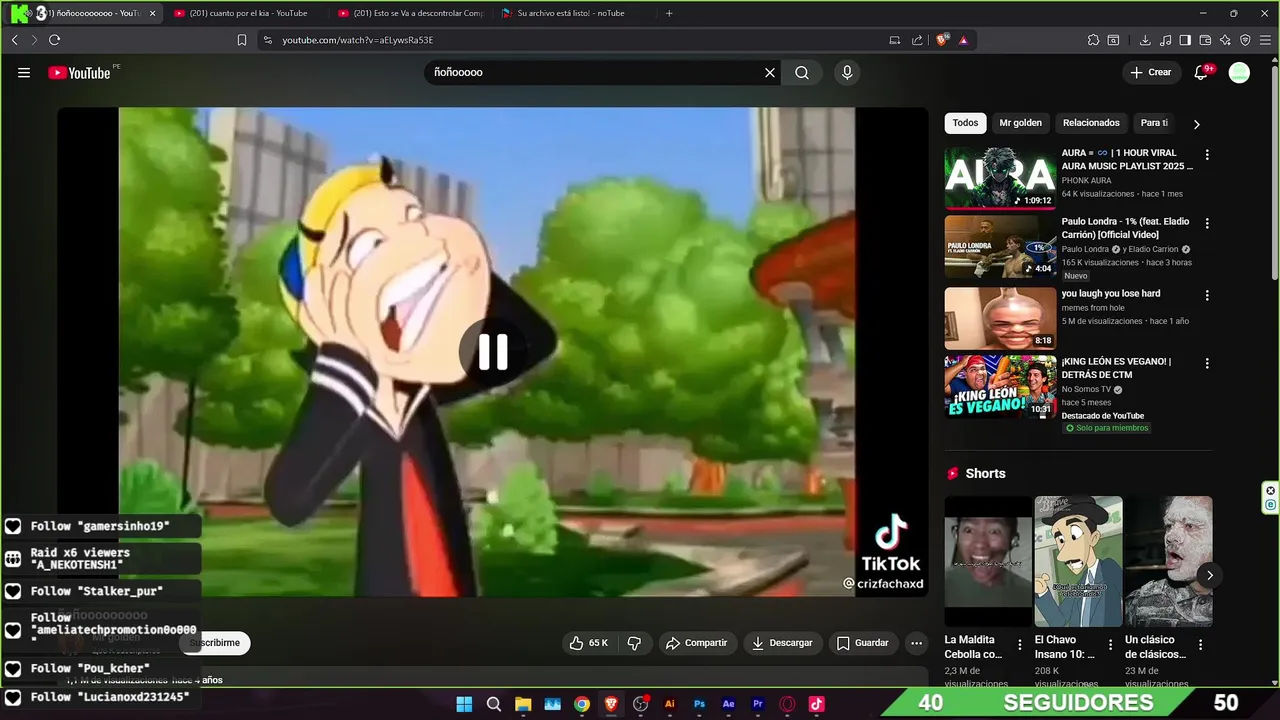1280x720 pixels.
Task: Like the video (65 K)
Action: pyautogui.click(x=589, y=643)
